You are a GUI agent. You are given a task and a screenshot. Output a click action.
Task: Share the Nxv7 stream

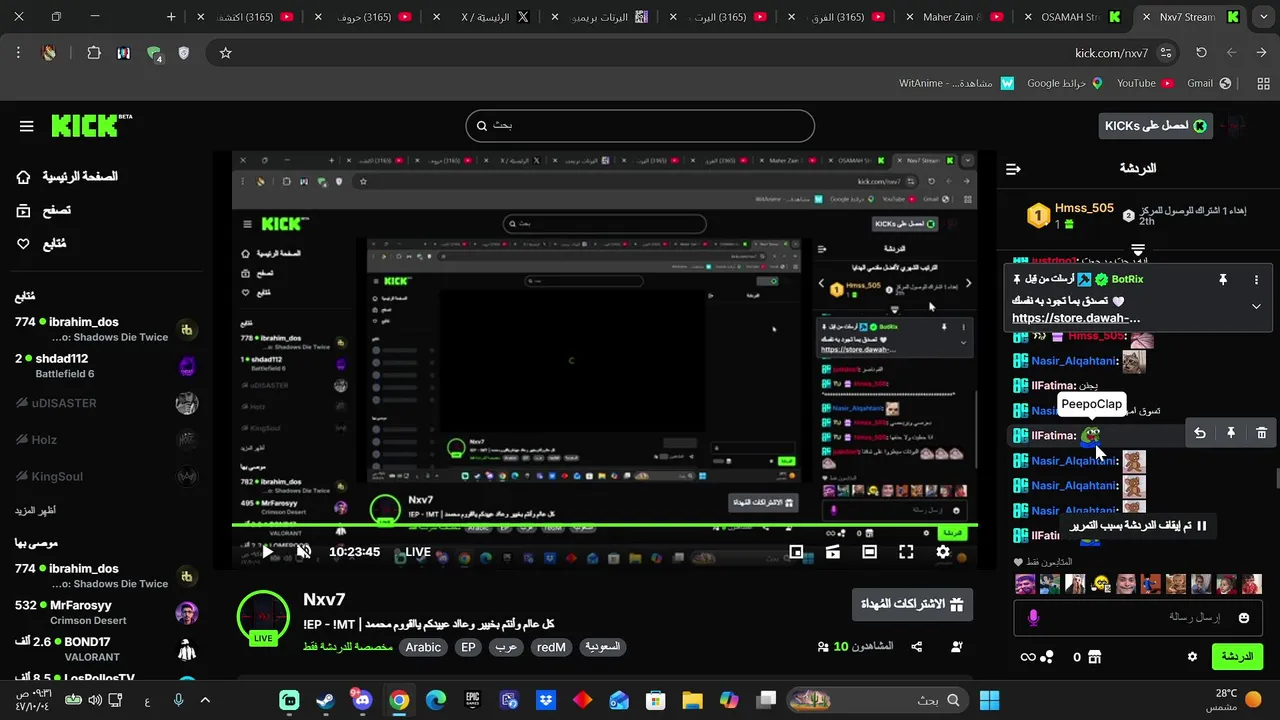click(x=916, y=647)
